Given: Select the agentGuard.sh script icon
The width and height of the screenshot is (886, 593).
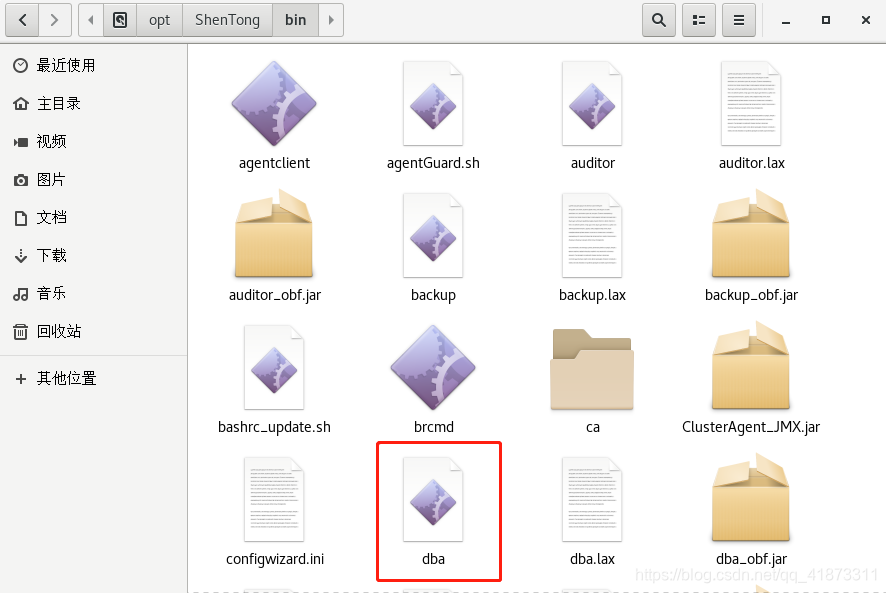Looking at the screenshot, I should pos(433,103).
